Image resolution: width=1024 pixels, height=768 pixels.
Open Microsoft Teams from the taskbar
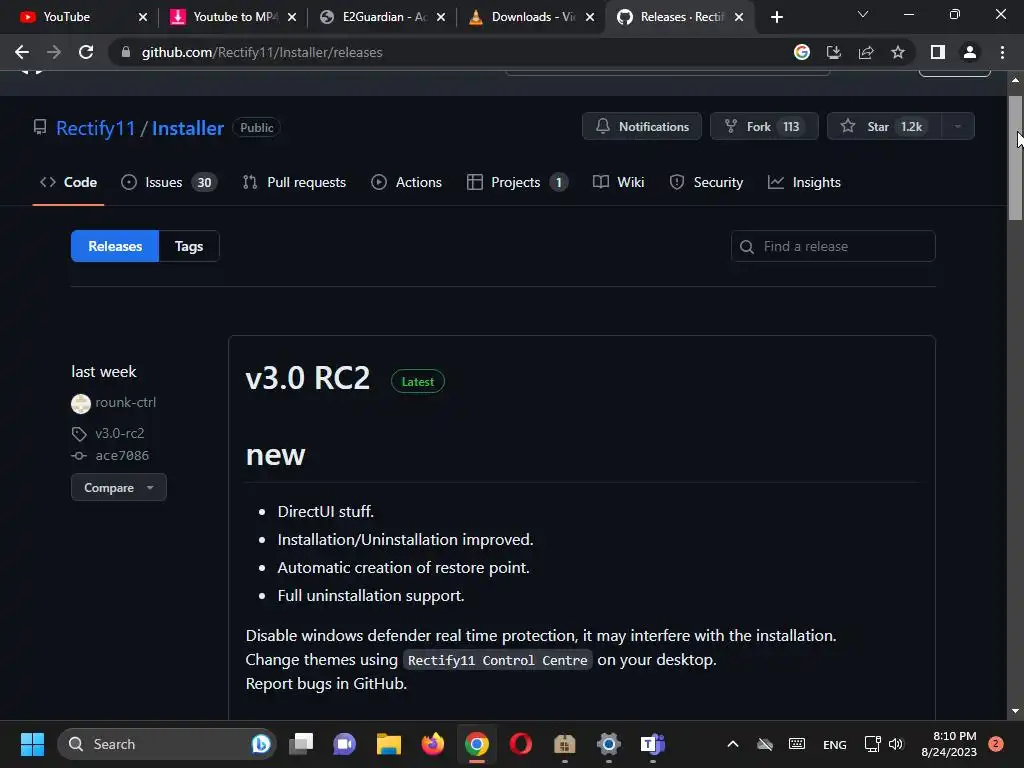(x=652, y=744)
